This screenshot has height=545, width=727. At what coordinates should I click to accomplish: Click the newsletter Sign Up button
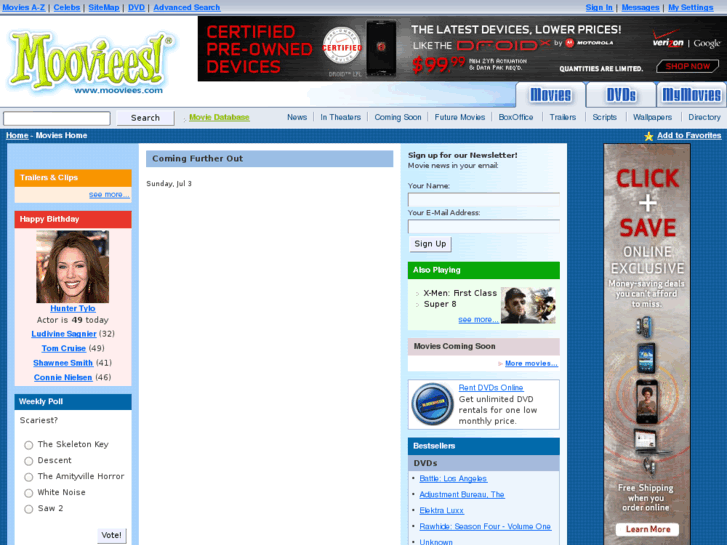430,244
